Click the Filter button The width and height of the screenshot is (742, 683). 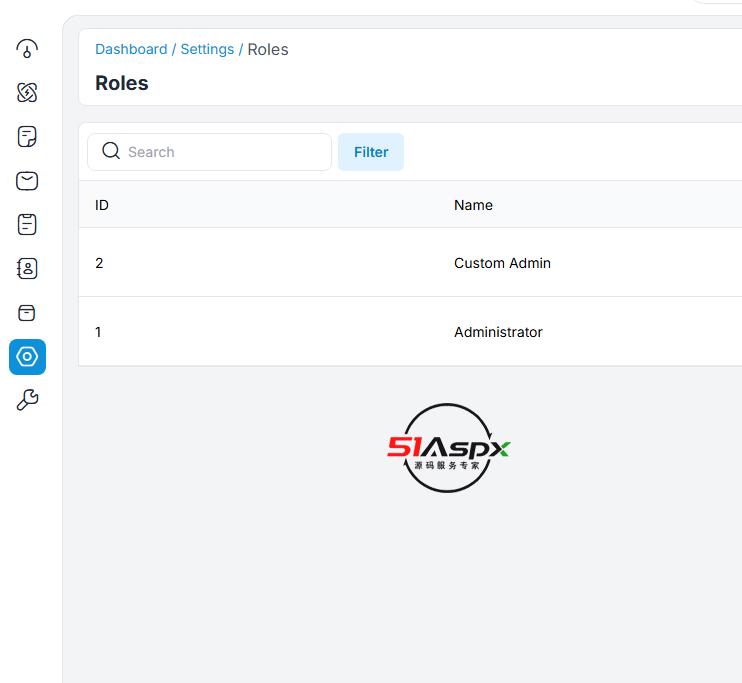371,152
